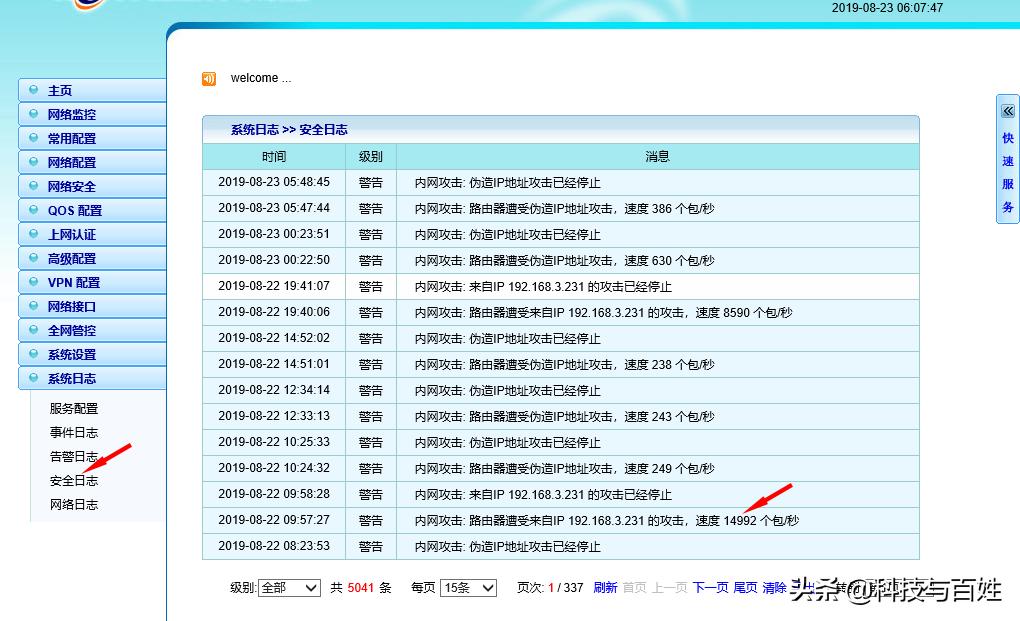The width and height of the screenshot is (1020, 621).
Task: Click the welcome speaker announcement icon
Action: [x=208, y=78]
